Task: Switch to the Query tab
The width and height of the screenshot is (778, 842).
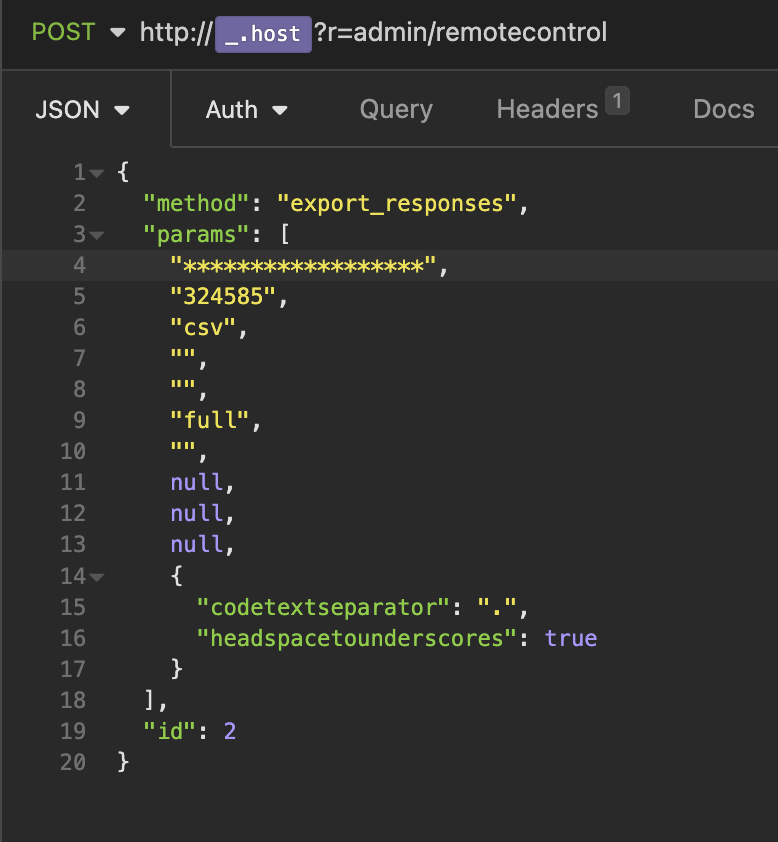Action: [396, 110]
